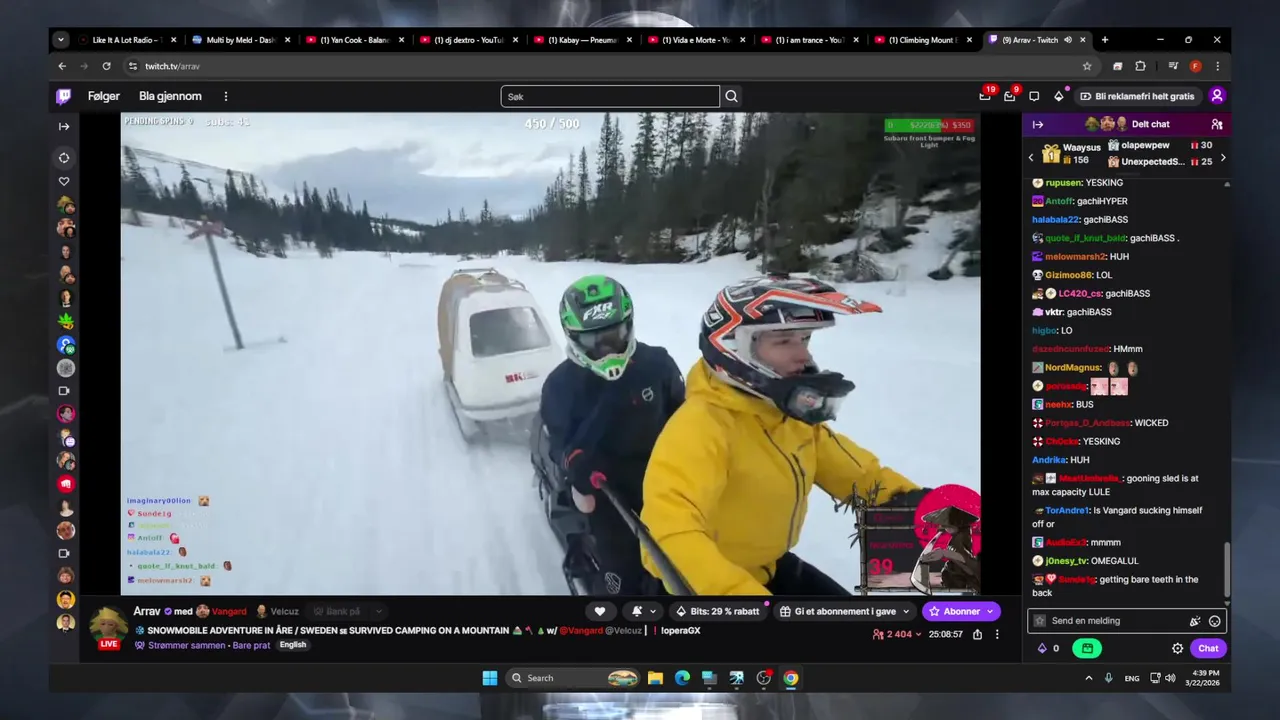Image resolution: width=1280 pixels, height=720 pixels.
Task: Click the Send en melding chat input
Action: point(1116,621)
